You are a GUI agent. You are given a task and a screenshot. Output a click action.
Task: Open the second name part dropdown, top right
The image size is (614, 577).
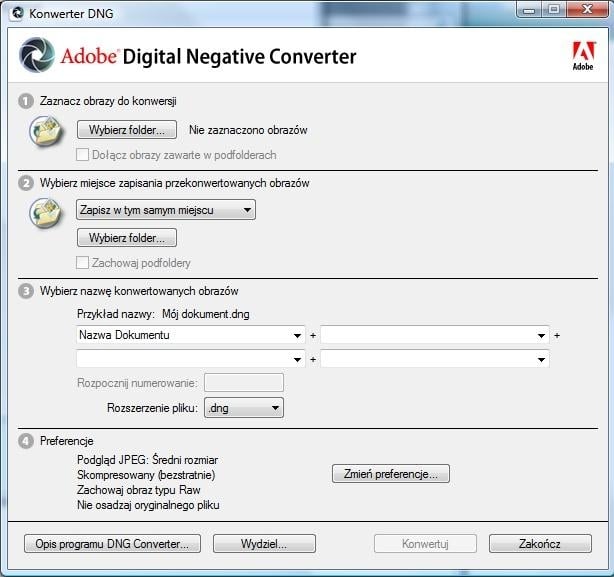pos(434,335)
